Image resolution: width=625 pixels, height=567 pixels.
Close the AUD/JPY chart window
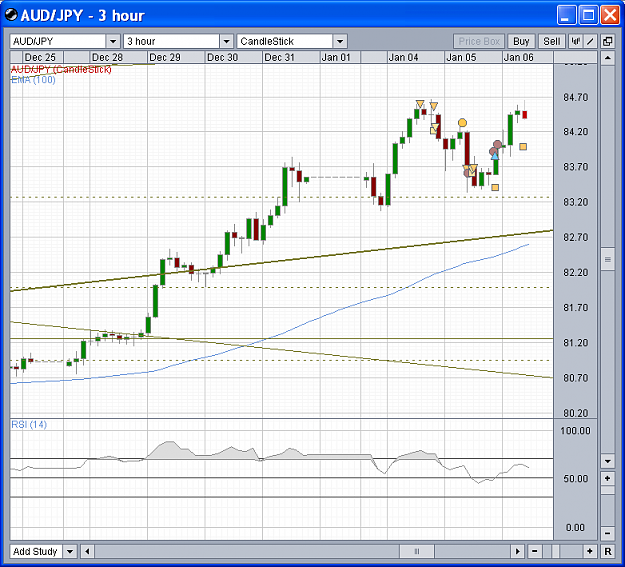(610, 15)
